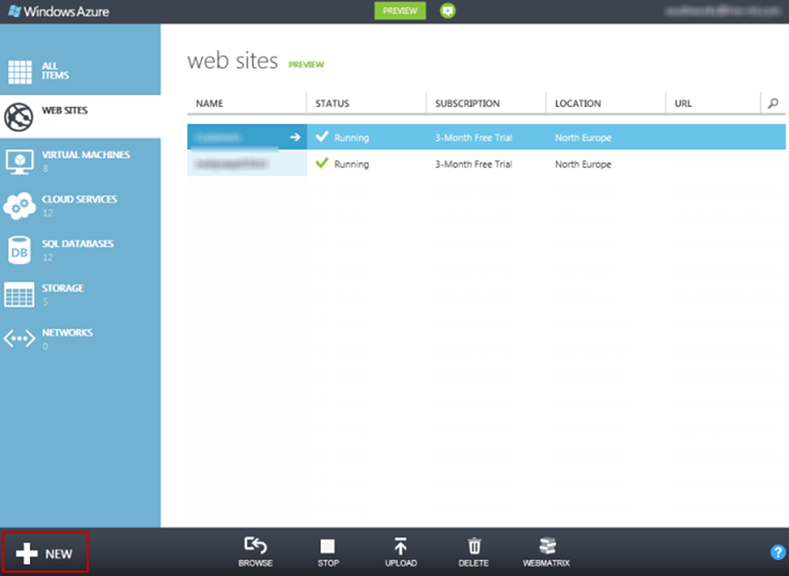Open the SQL Databases DB icon
Screen dimensions: 789x576
[x=19, y=251]
